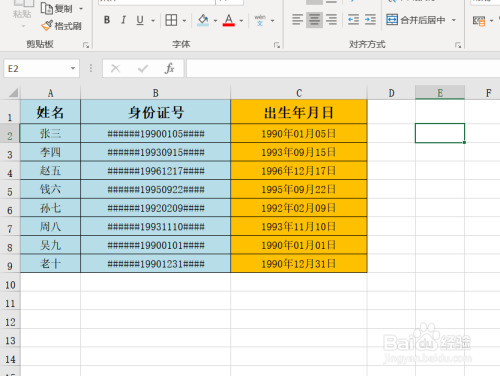Screen dimensions: 500x376
Task: Select cell containing 老十
Action: [50, 264]
